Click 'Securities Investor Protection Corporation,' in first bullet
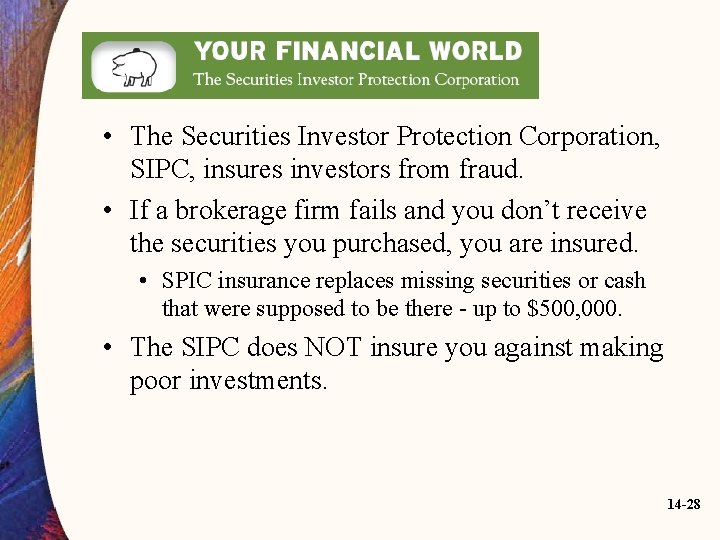720x540 pixels. (x=421, y=136)
